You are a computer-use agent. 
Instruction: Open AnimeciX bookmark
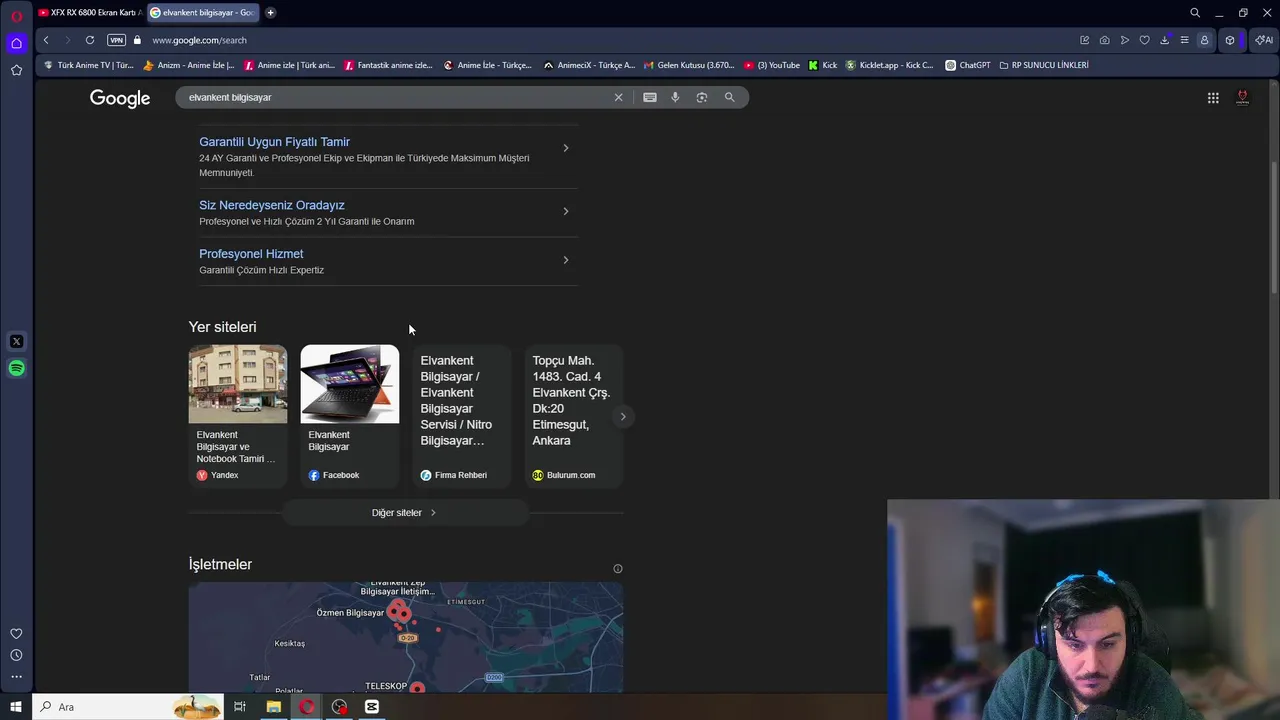[x=589, y=65]
